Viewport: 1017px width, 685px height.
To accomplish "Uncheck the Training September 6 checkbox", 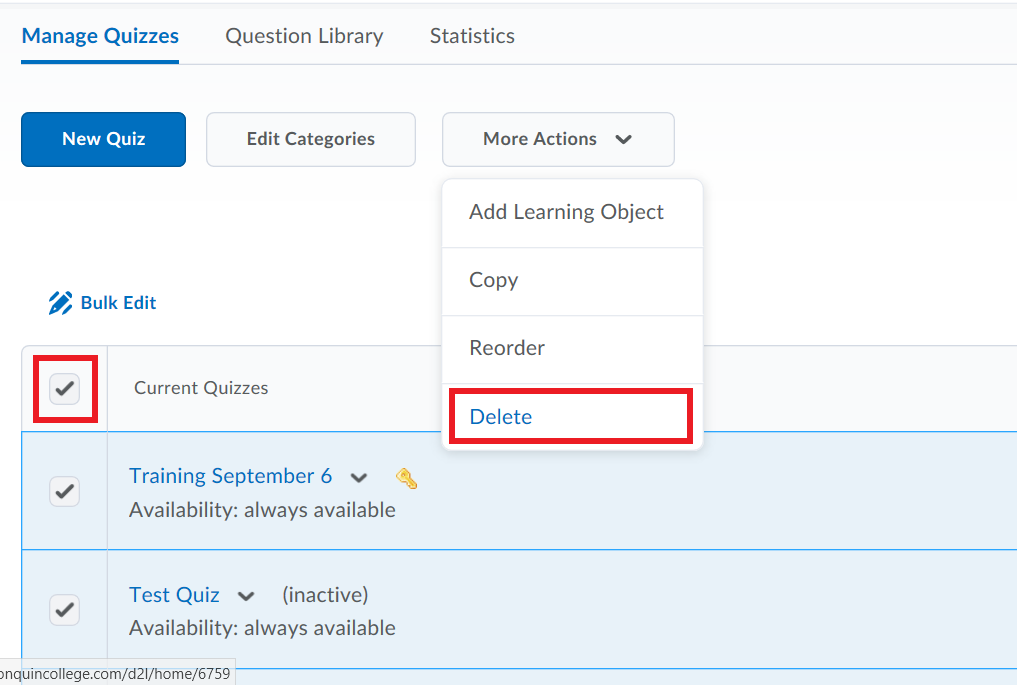I will (x=64, y=491).
